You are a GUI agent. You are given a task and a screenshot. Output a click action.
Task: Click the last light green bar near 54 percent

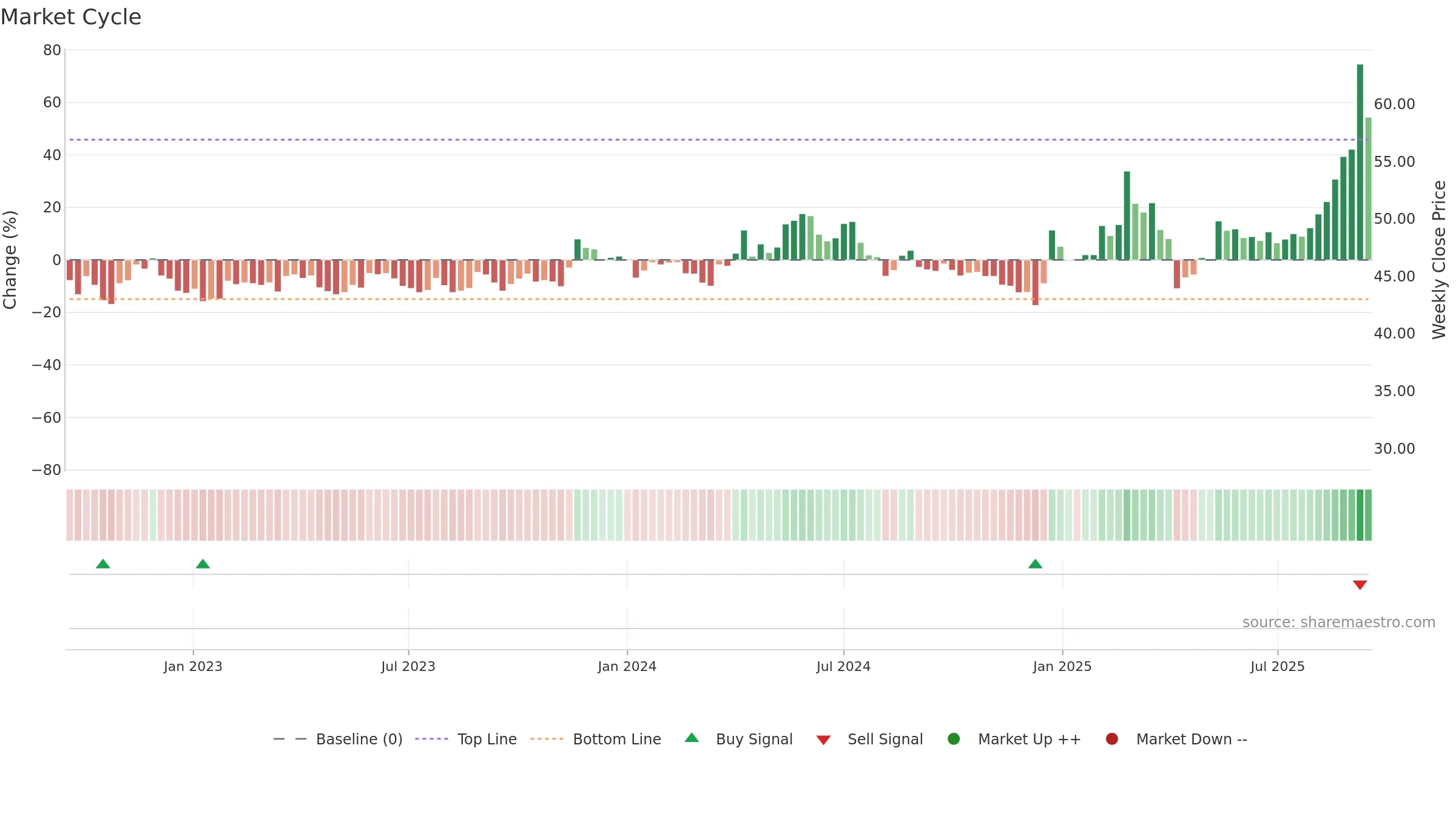(x=1369, y=189)
